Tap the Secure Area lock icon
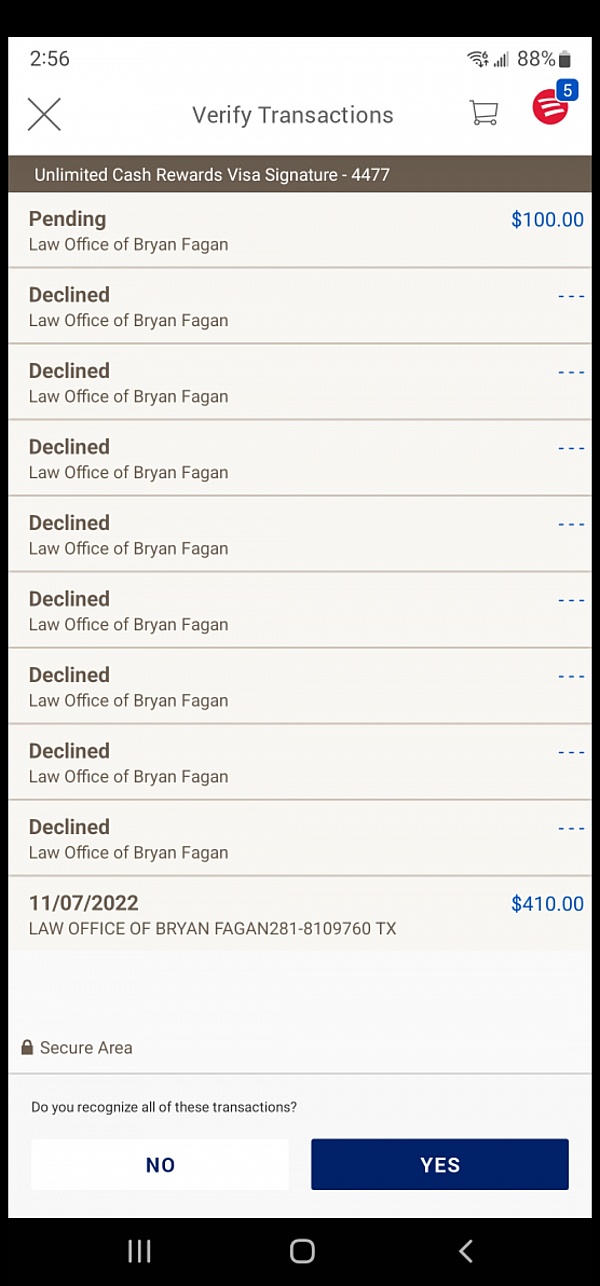This screenshot has height=1286, width=600. tap(27, 1048)
